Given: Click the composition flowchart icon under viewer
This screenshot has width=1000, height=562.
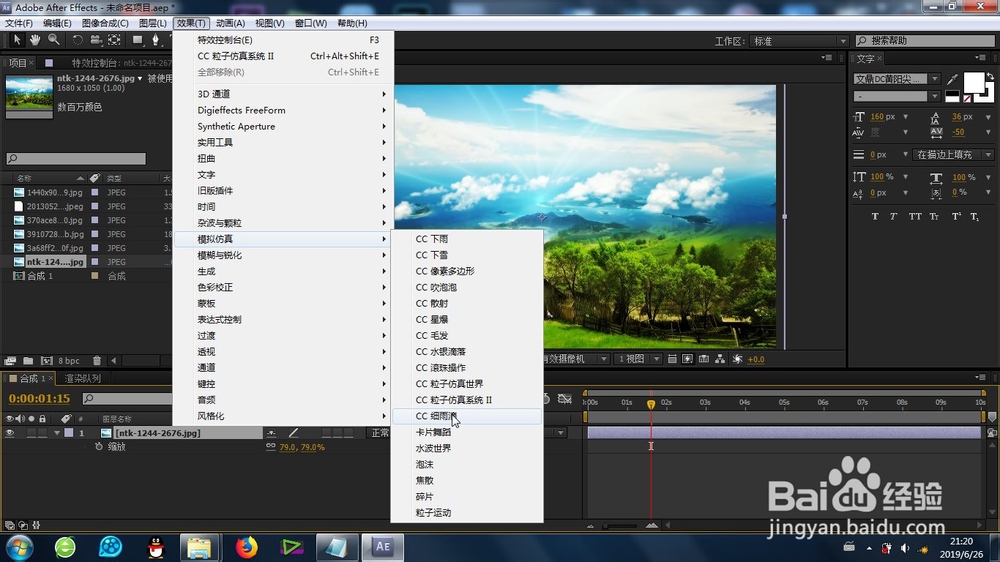Looking at the screenshot, I should [x=719, y=359].
